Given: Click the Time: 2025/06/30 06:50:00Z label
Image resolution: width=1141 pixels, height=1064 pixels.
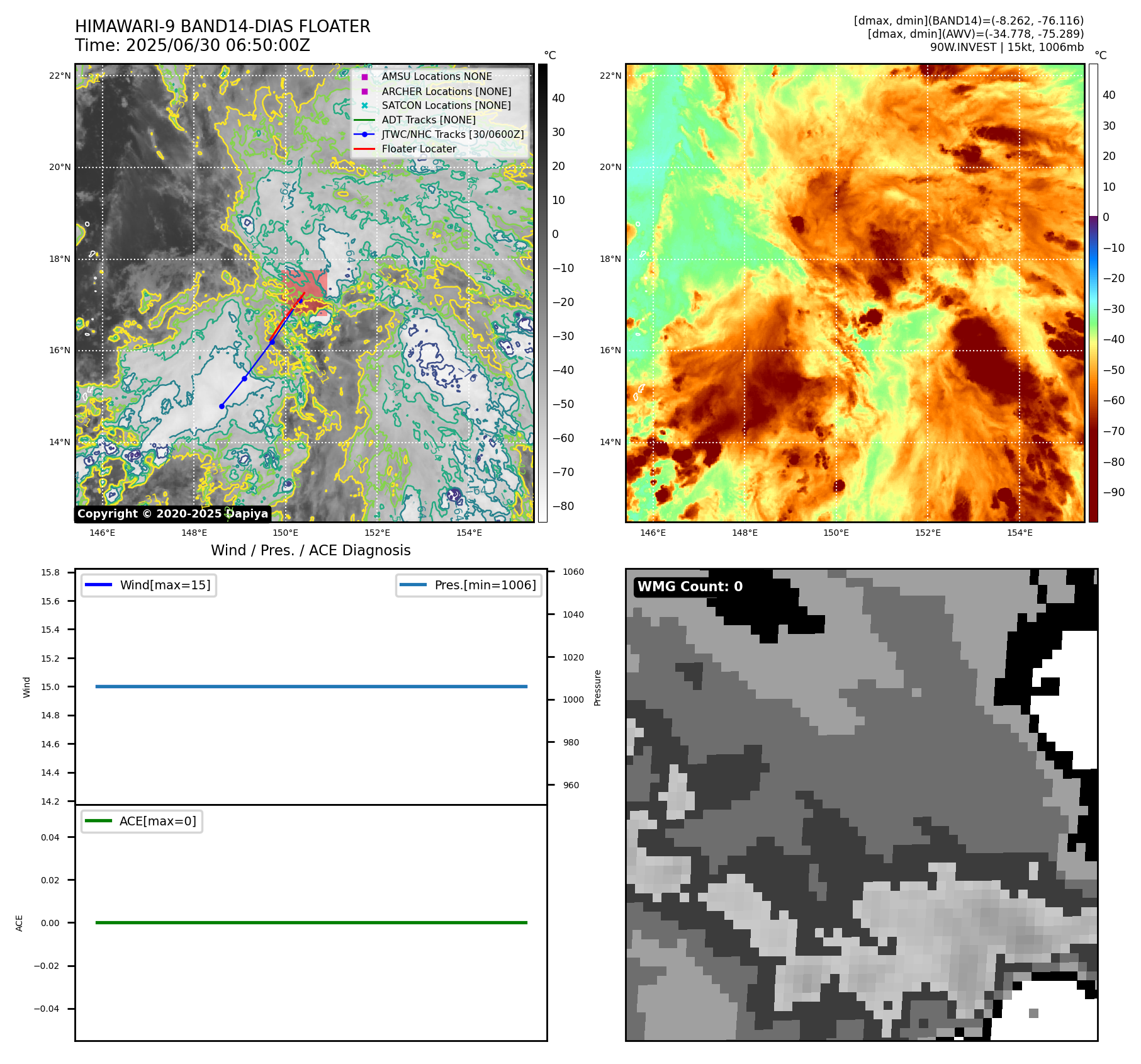Looking at the screenshot, I should click(x=193, y=45).
